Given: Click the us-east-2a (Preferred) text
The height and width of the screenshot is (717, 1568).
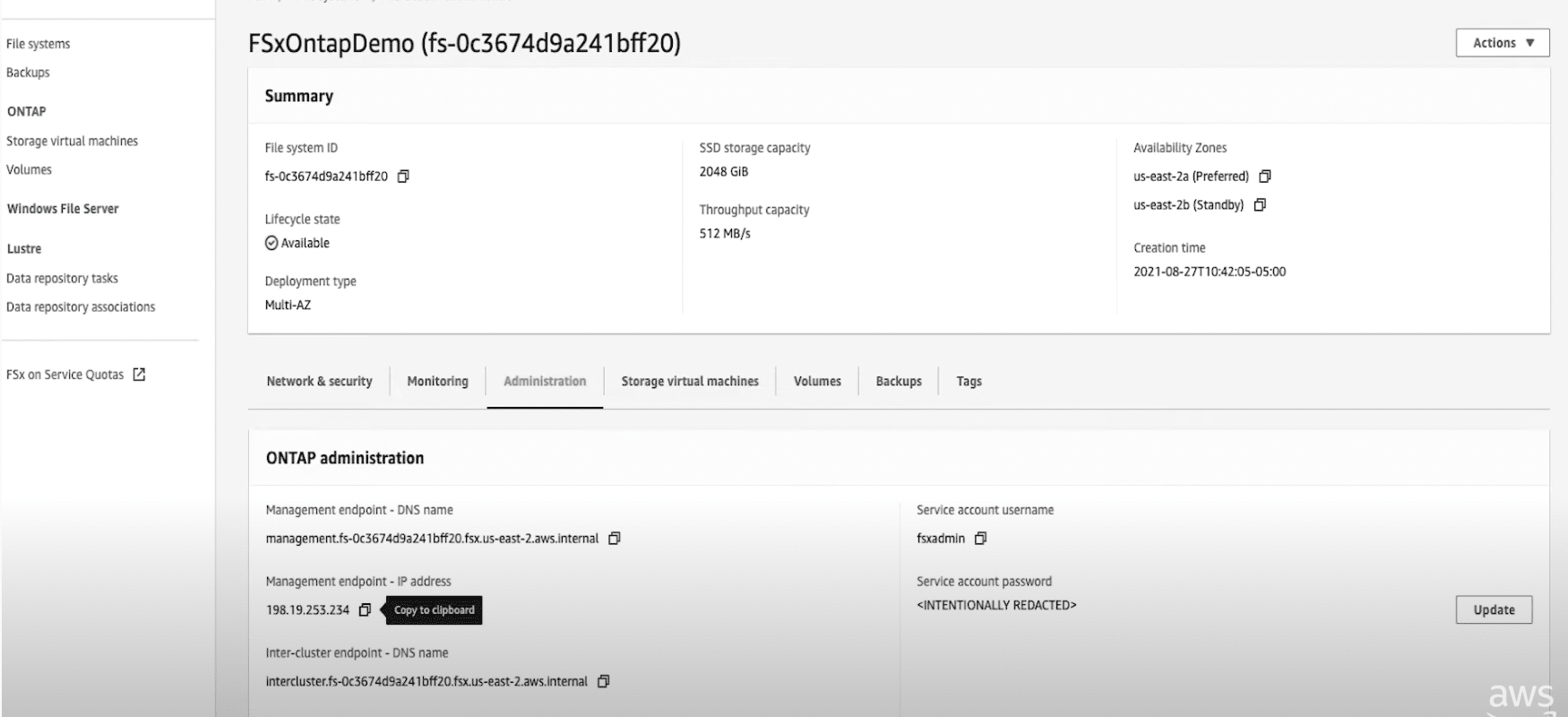Looking at the screenshot, I should [x=1191, y=177].
